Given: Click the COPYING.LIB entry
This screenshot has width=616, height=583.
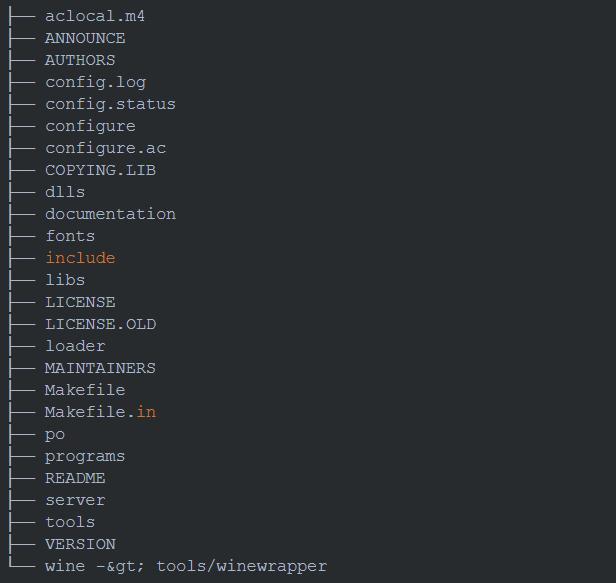Looking at the screenshot, I should [x=100, y=170].
